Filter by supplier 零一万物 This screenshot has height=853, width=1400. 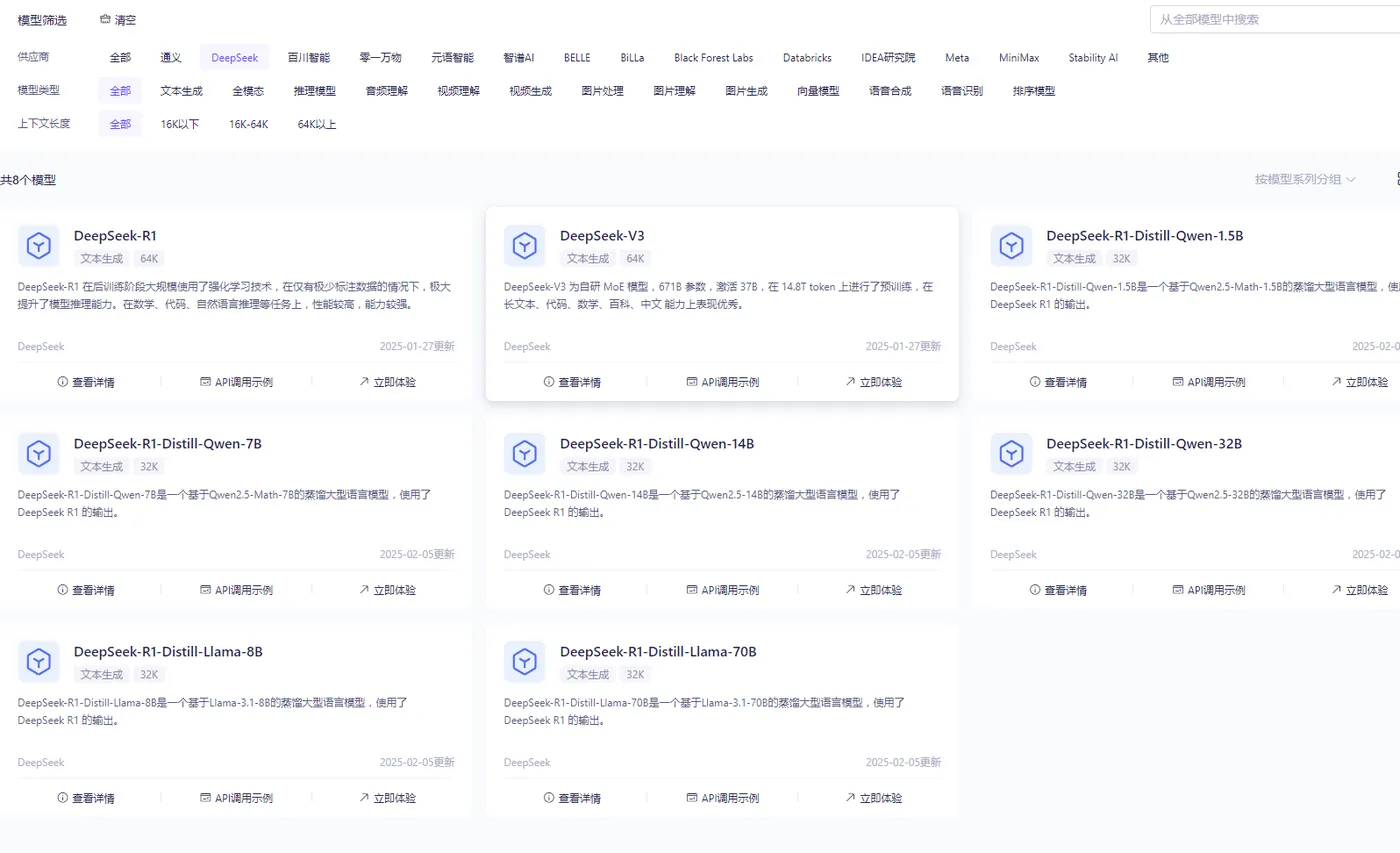380,58
